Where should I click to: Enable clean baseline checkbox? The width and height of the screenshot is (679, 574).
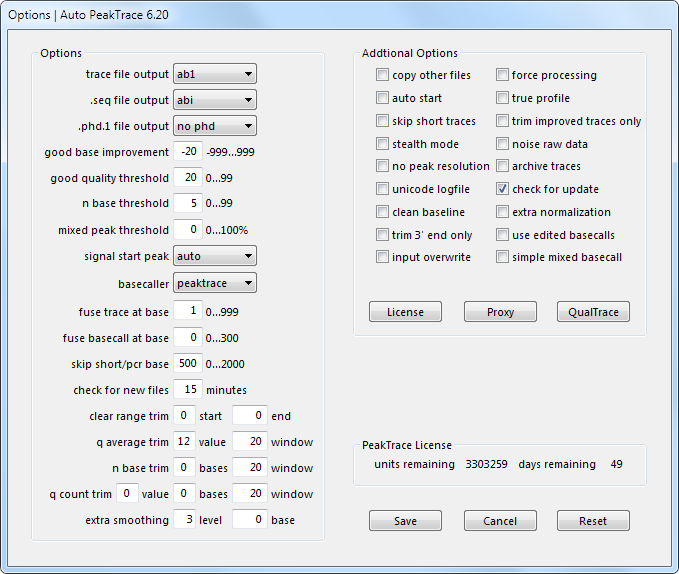point(382,212)
